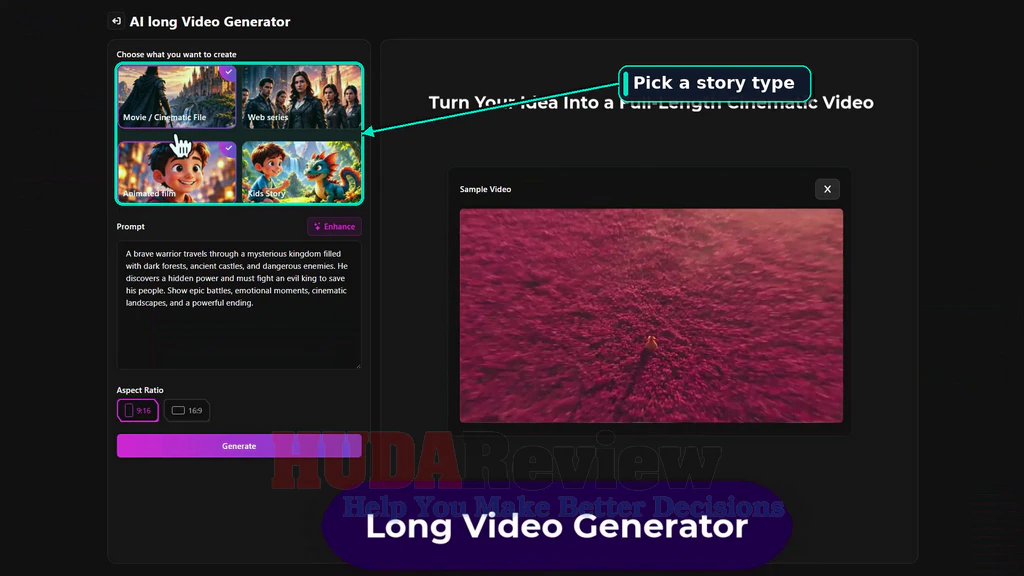Click the sparkle icon in the Enhance button

tap(317, 227)
